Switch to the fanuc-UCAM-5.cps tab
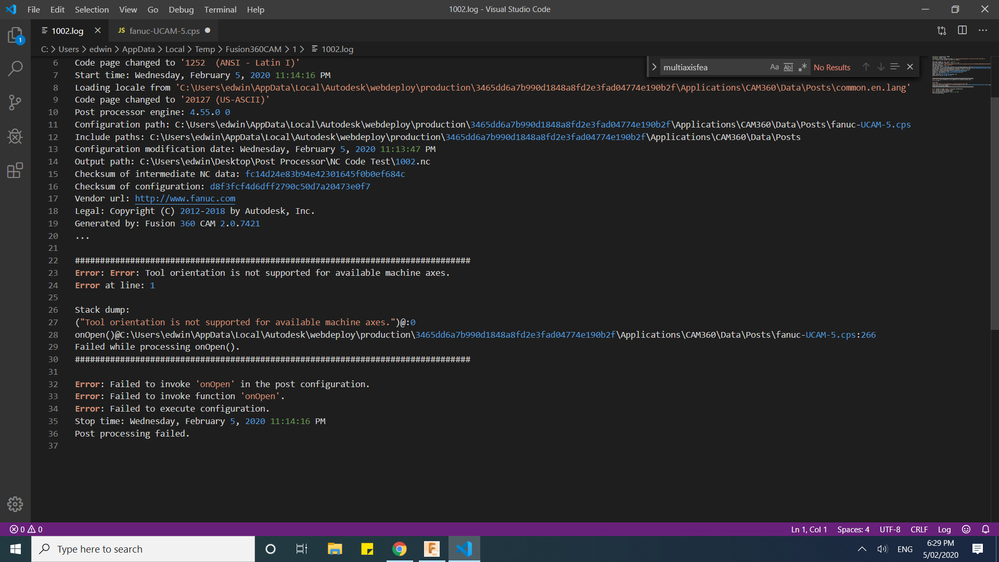 [163, 31]
